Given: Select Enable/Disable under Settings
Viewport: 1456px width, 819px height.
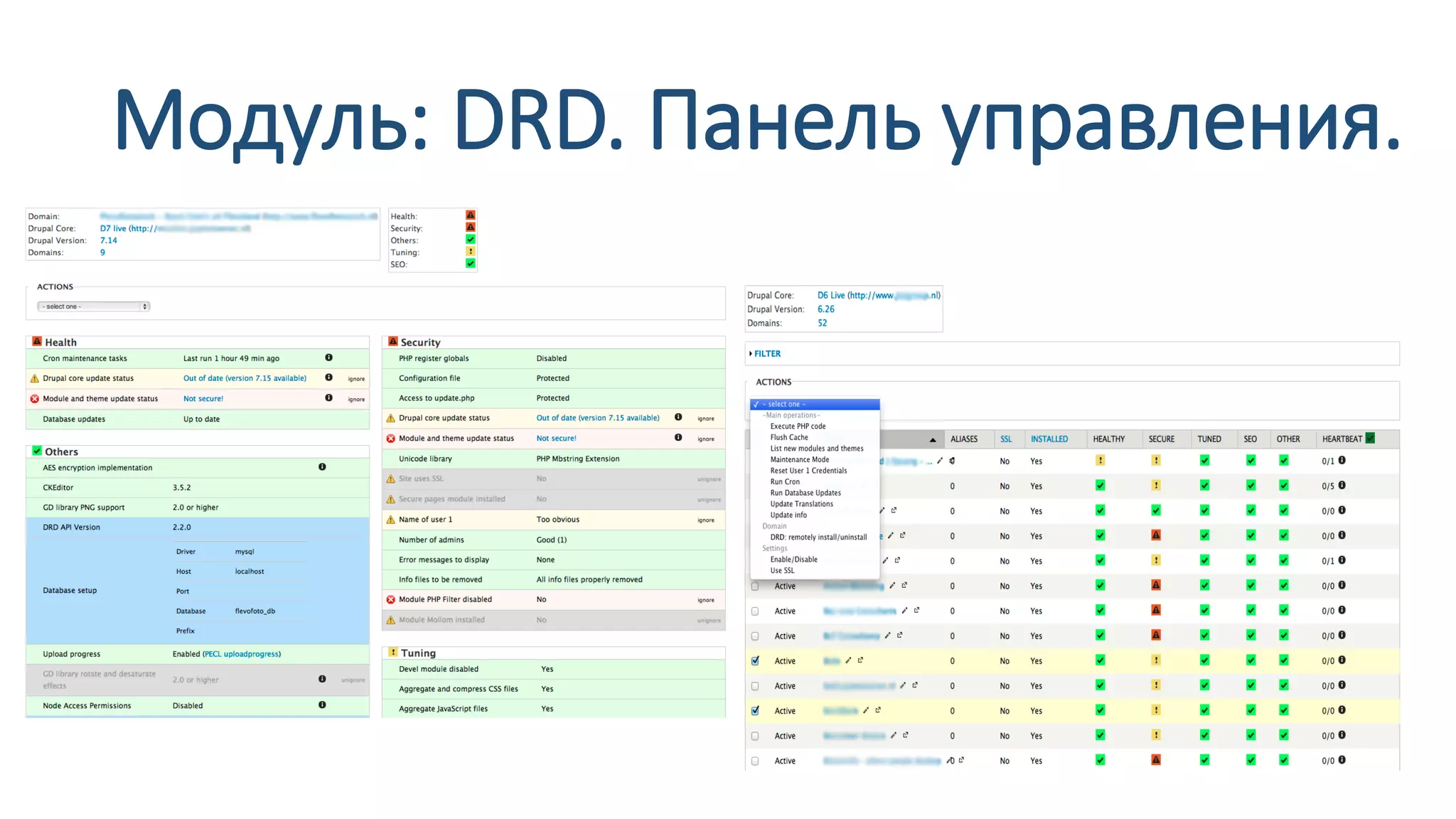Looking at the screenshot, I should point(793,559).
